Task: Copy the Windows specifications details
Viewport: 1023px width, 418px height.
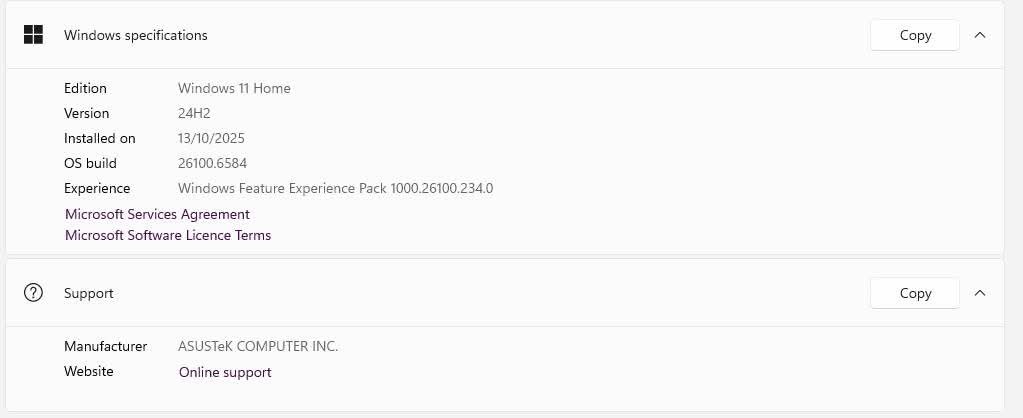Action: tap(915, 35)
